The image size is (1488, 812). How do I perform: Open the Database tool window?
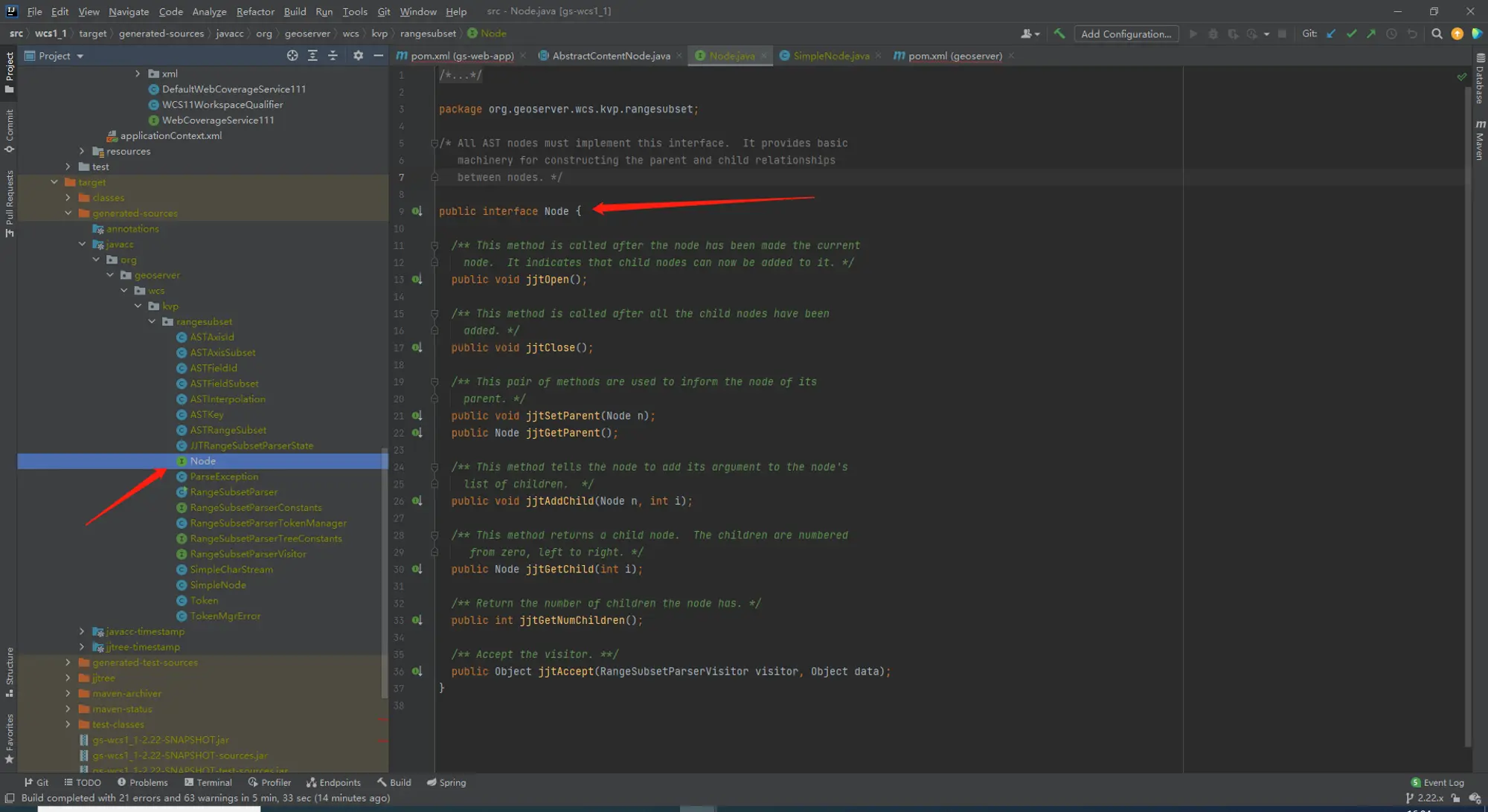point(1480,79)
